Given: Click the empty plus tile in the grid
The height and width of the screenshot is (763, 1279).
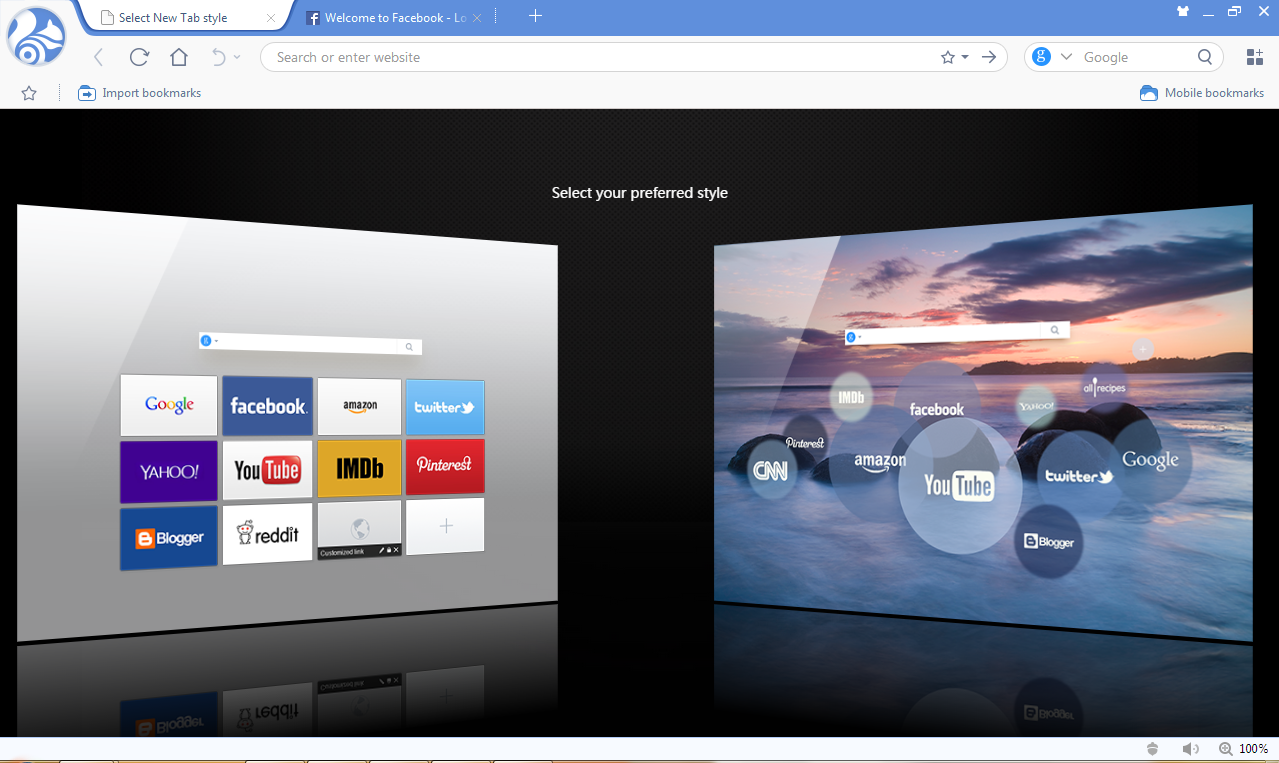Looking at the screenshot, I should (446, 526).
